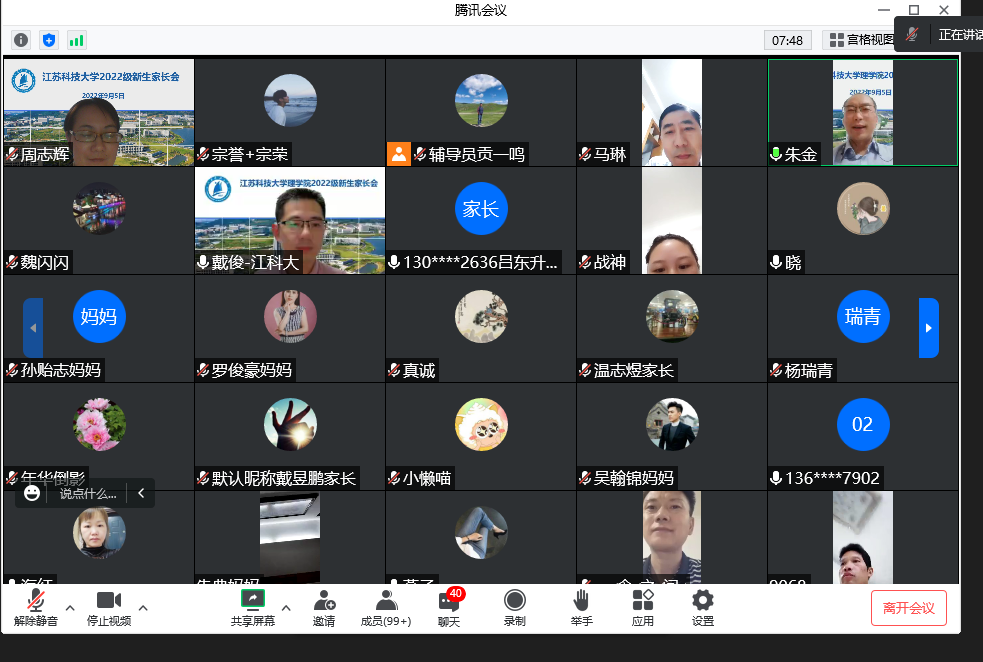Image resolution: width=983 pixels, height=662 pixels.
Task: Go to next participant page arrow
Action: tap(929, 328)
